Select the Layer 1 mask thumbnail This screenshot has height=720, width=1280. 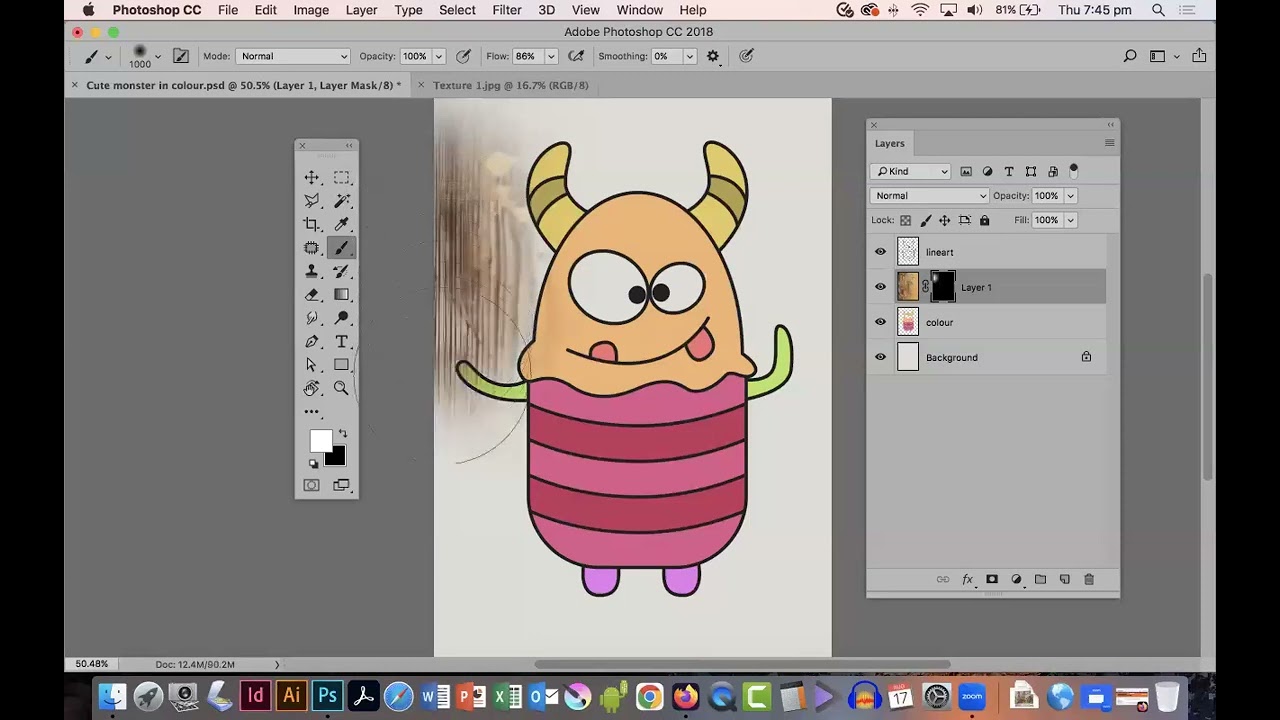tap(943, 287)
